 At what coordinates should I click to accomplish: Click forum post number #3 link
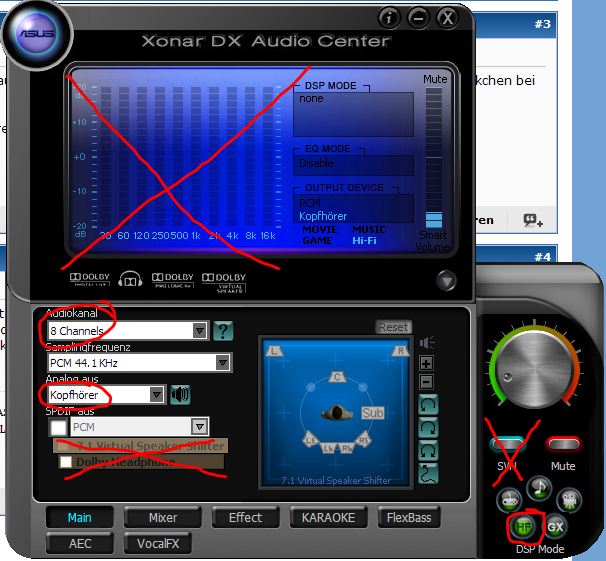(542, 24)
